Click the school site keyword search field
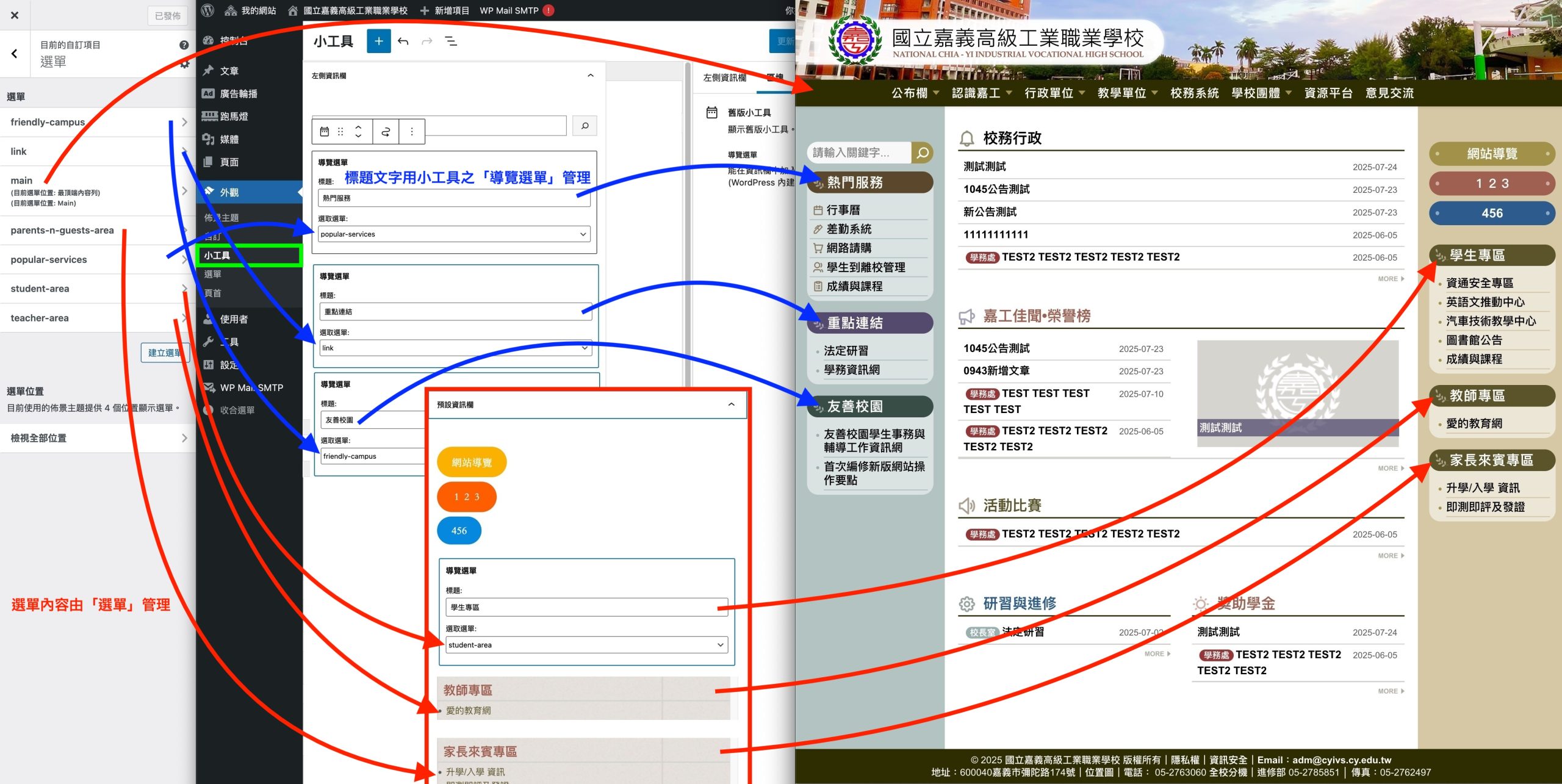Screen dimensions: 1562x784 pos(859,153)
